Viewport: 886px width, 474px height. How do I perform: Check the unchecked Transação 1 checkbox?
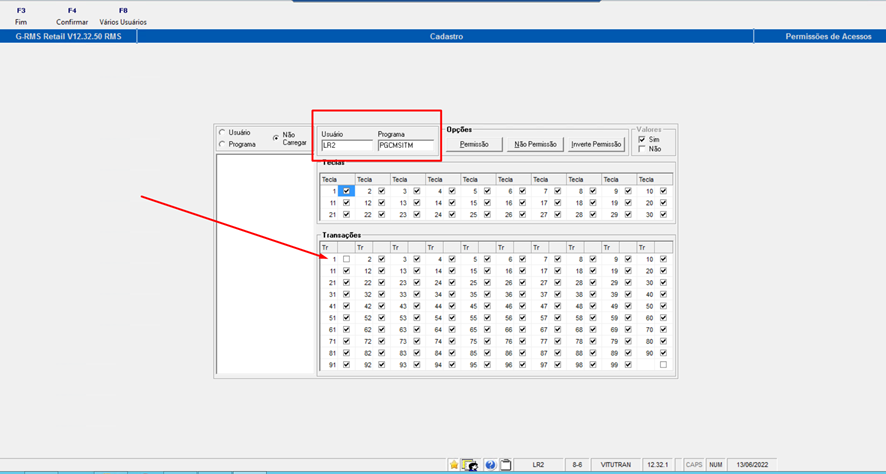pyautogui.click(x=346, y=259)
